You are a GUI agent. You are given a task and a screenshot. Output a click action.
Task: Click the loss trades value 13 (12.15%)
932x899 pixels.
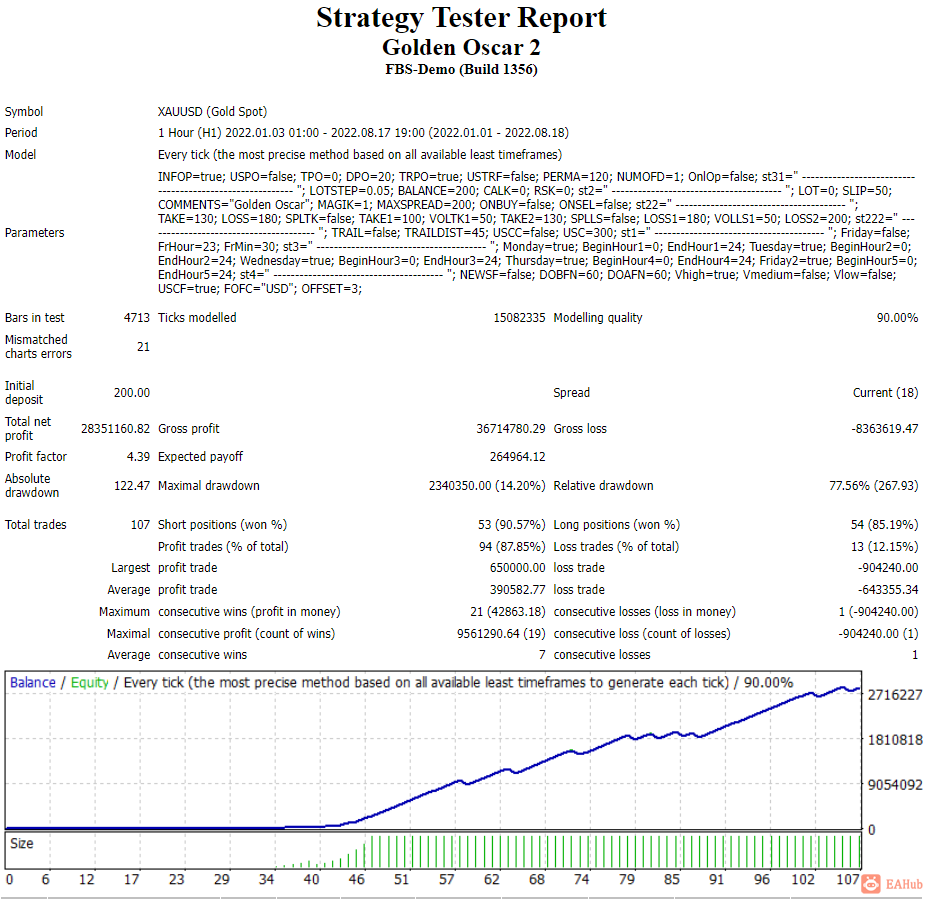click(884, 546)
